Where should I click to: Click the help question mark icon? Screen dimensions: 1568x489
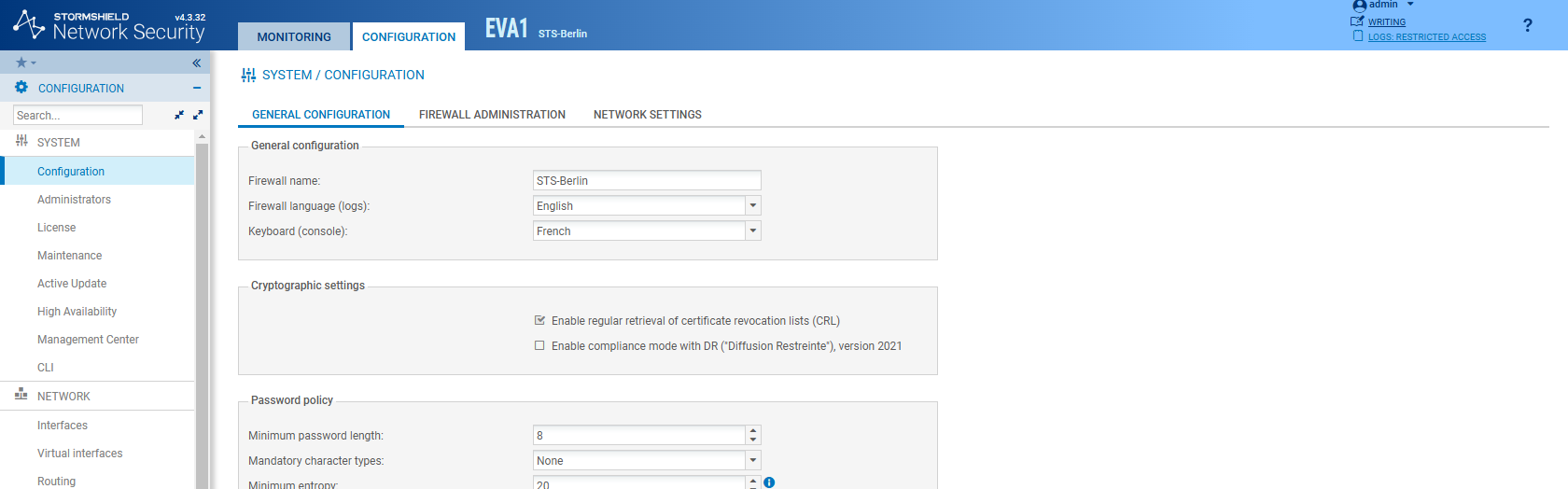pos(1527,25)
